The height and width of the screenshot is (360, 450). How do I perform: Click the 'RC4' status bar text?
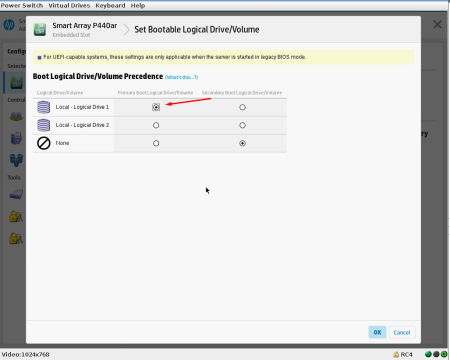[406, 354]
